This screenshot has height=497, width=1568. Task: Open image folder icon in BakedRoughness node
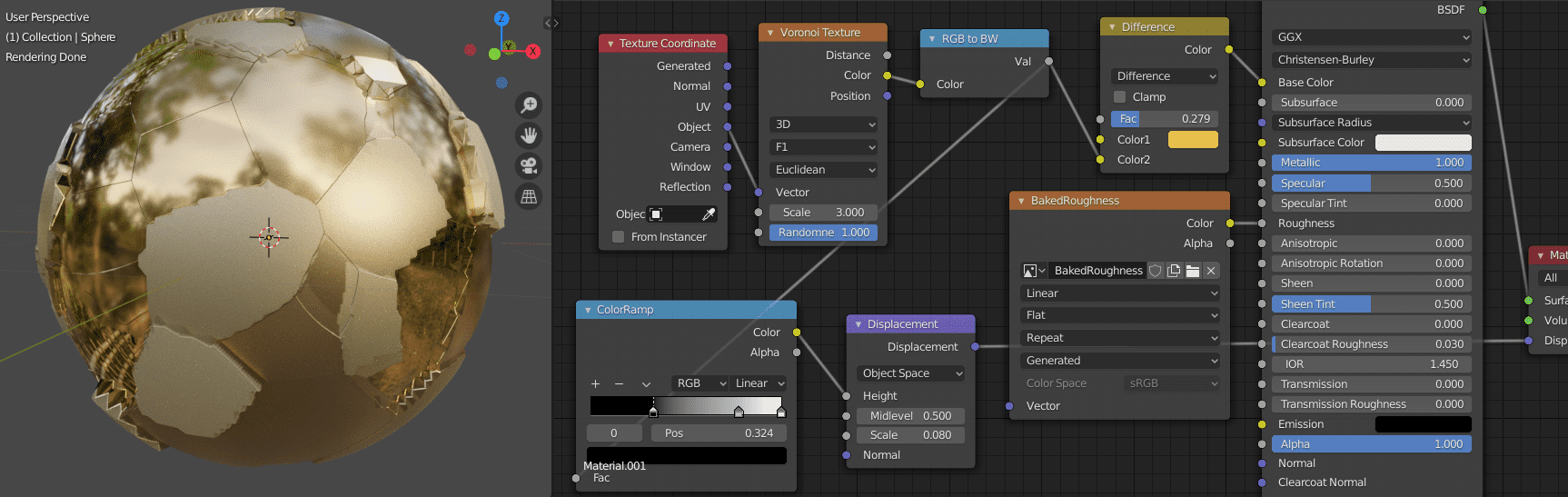point(1193,271)
